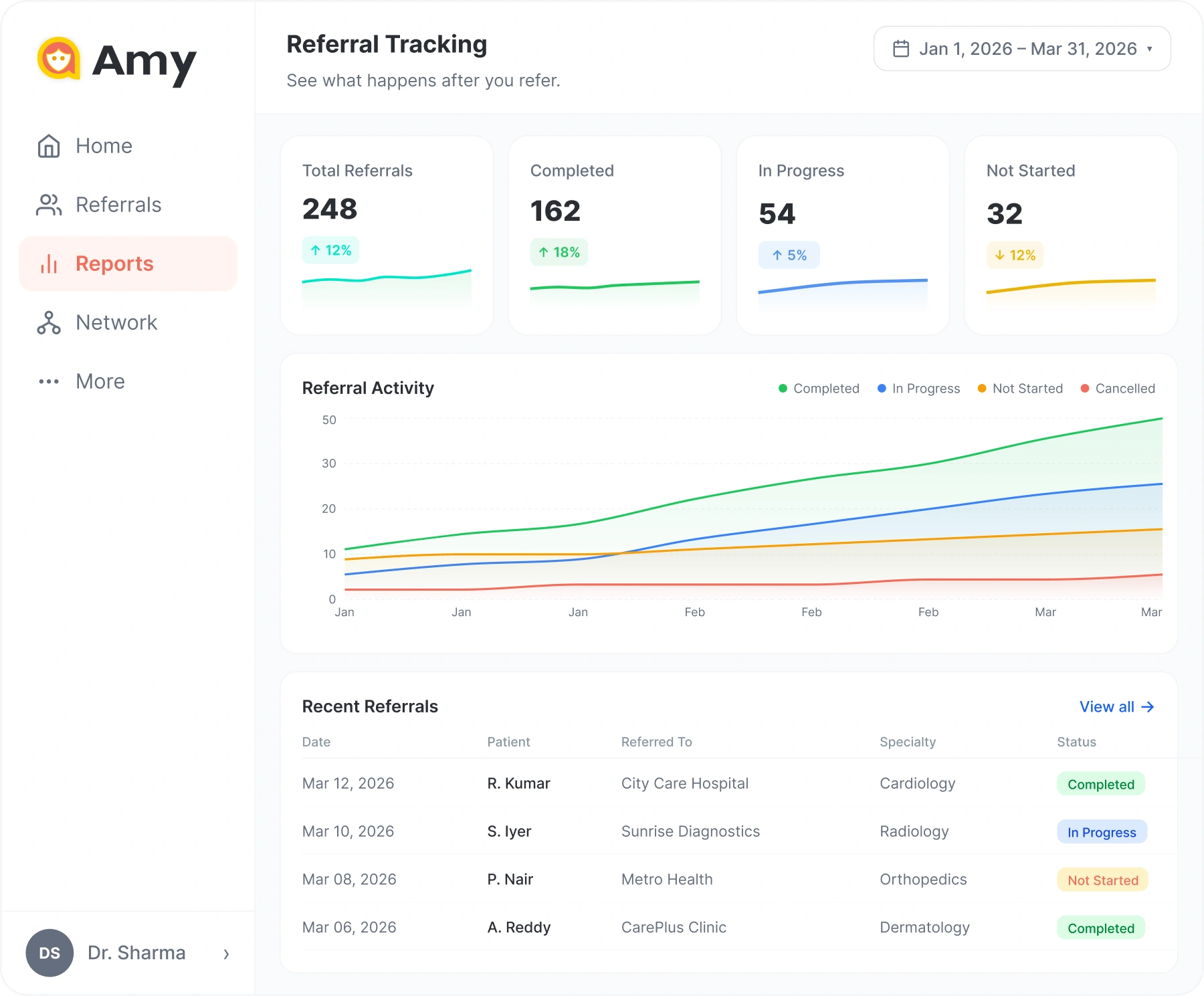Click the Completed value 162
This screenshot has height=996, width=1204.
pos(555,211)
